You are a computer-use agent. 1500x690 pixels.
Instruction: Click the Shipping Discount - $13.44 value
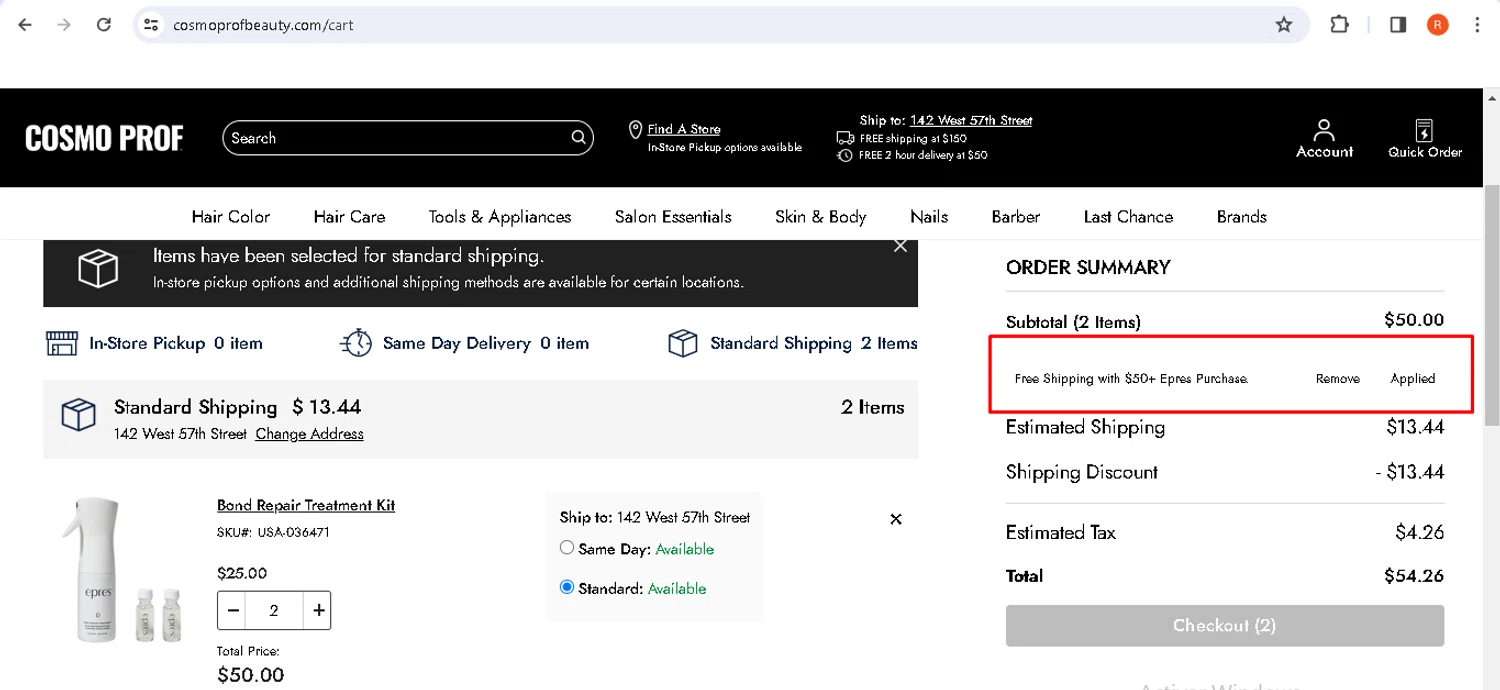pos(1410,472)
